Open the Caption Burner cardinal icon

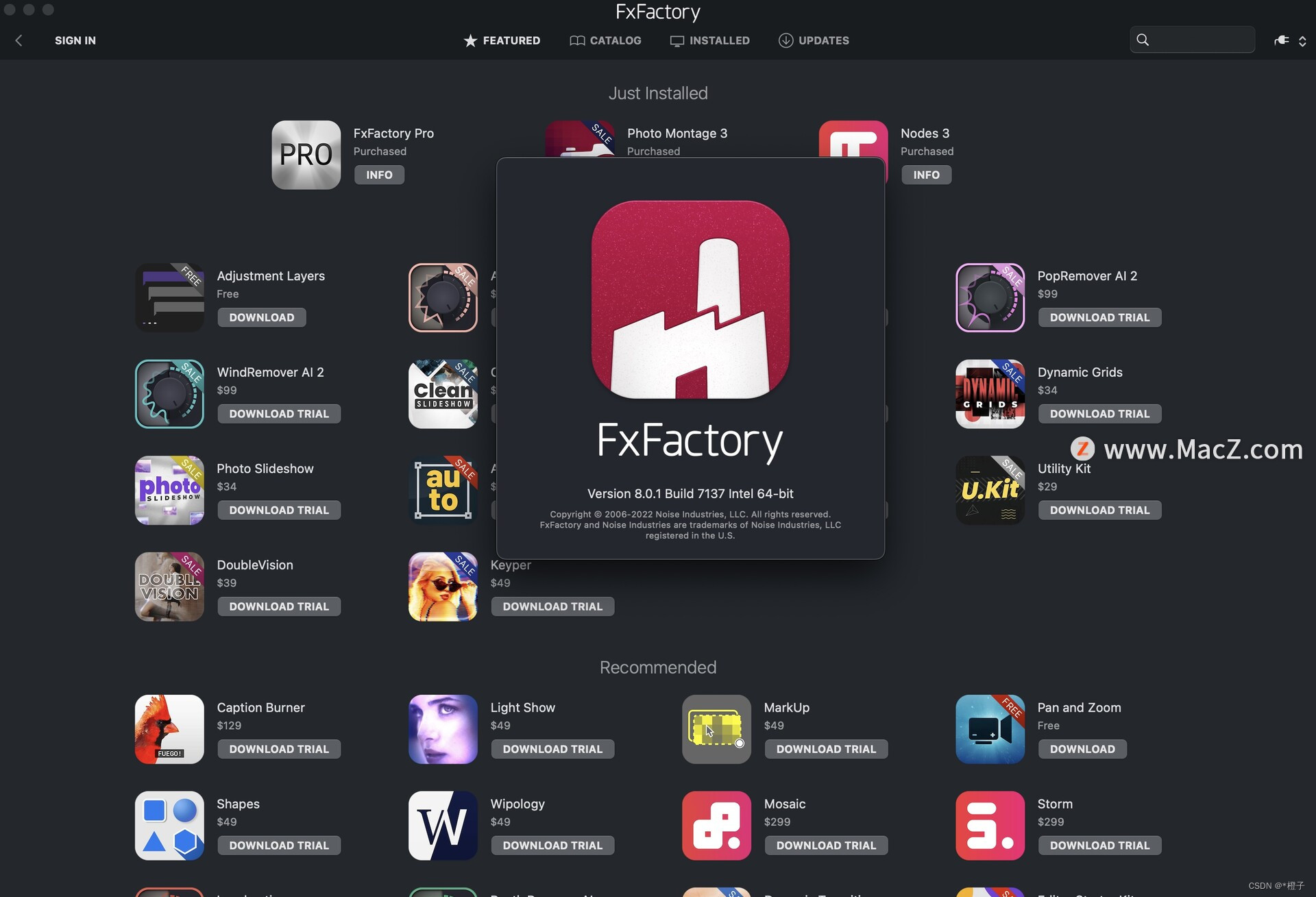[169, 729]
